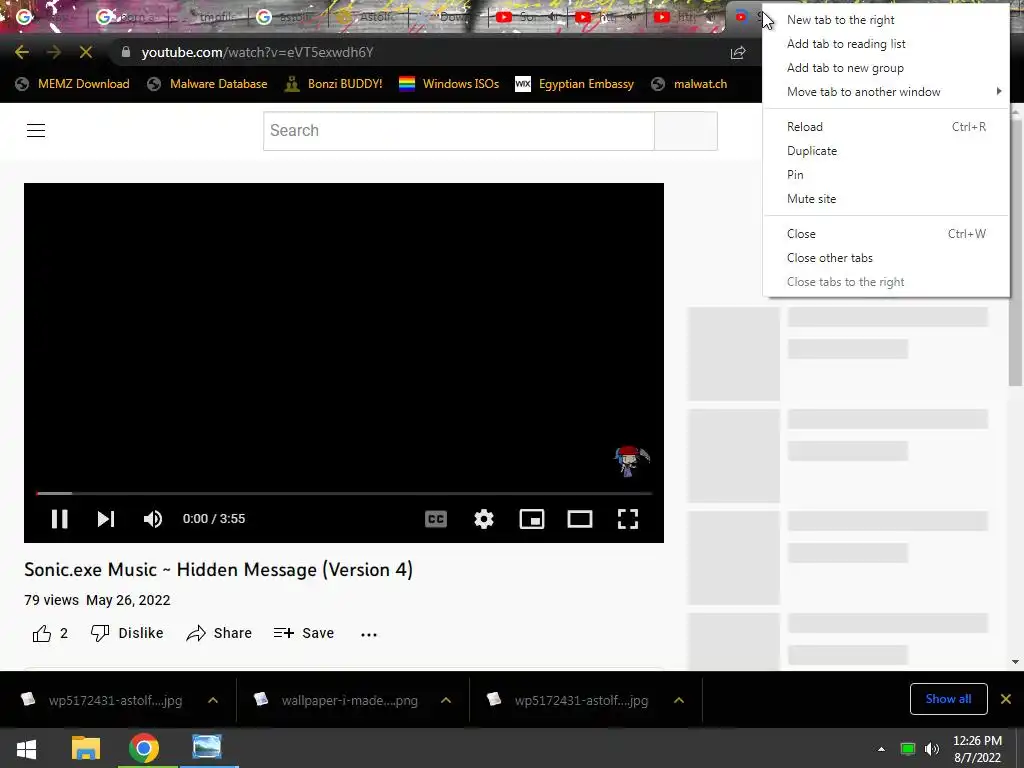Go forward in browser history

[54, 52]
